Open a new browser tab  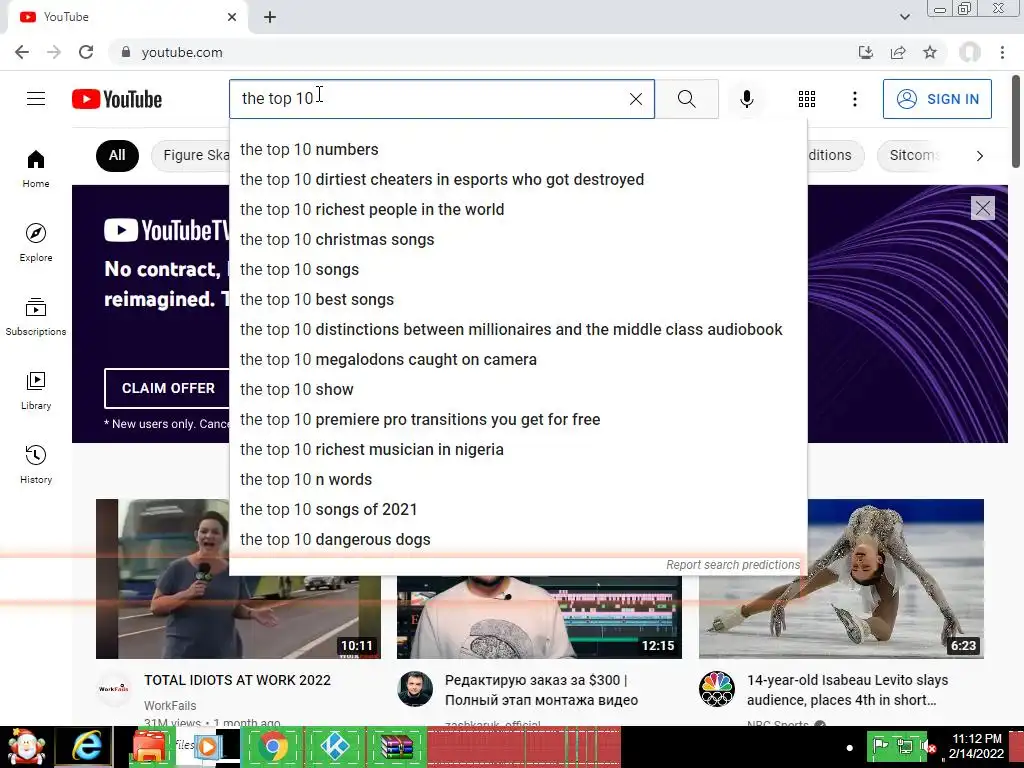pos(270,17)
